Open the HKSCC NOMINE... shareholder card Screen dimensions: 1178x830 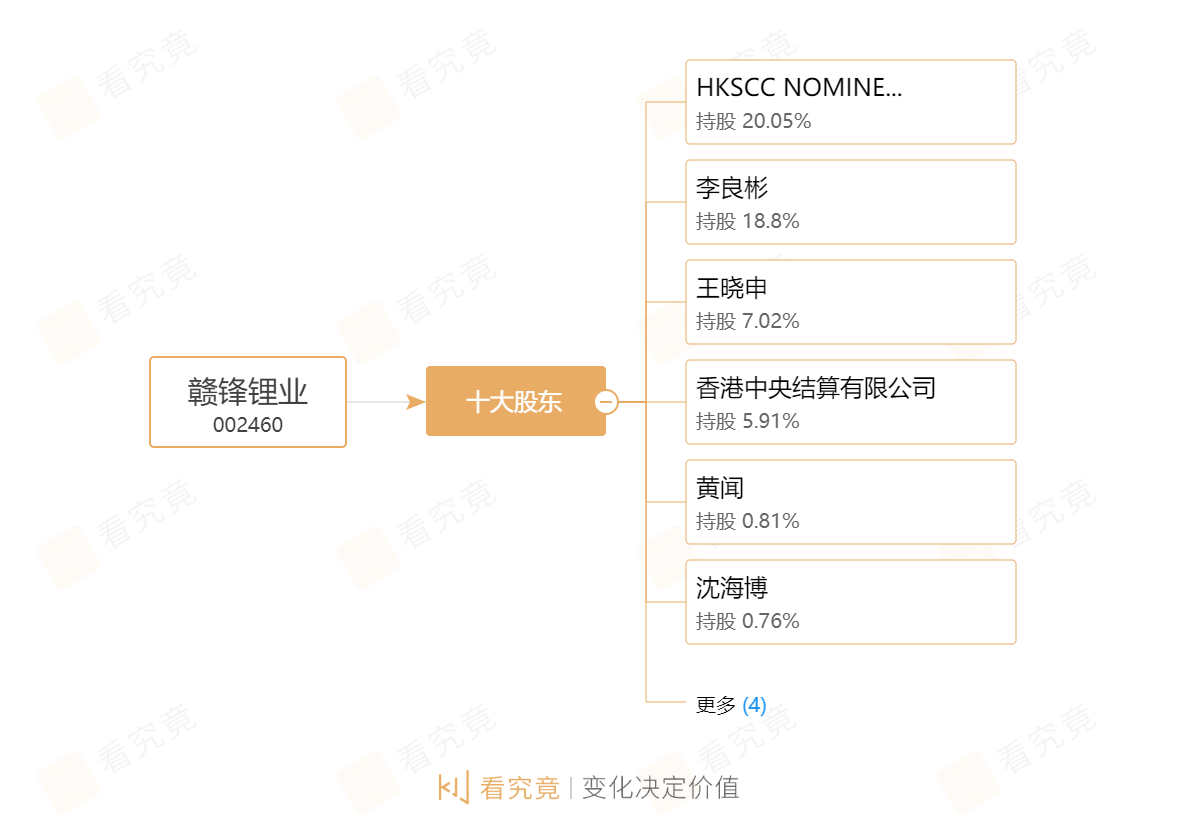click(850, 102)
